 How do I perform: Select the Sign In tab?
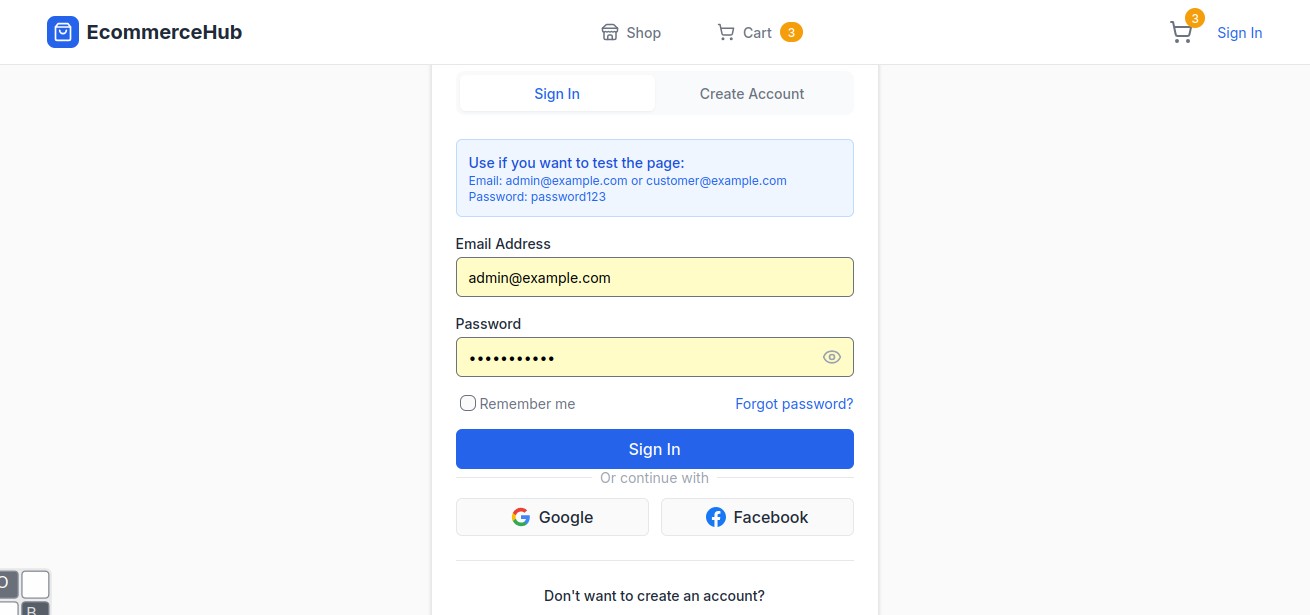(557, 94)
